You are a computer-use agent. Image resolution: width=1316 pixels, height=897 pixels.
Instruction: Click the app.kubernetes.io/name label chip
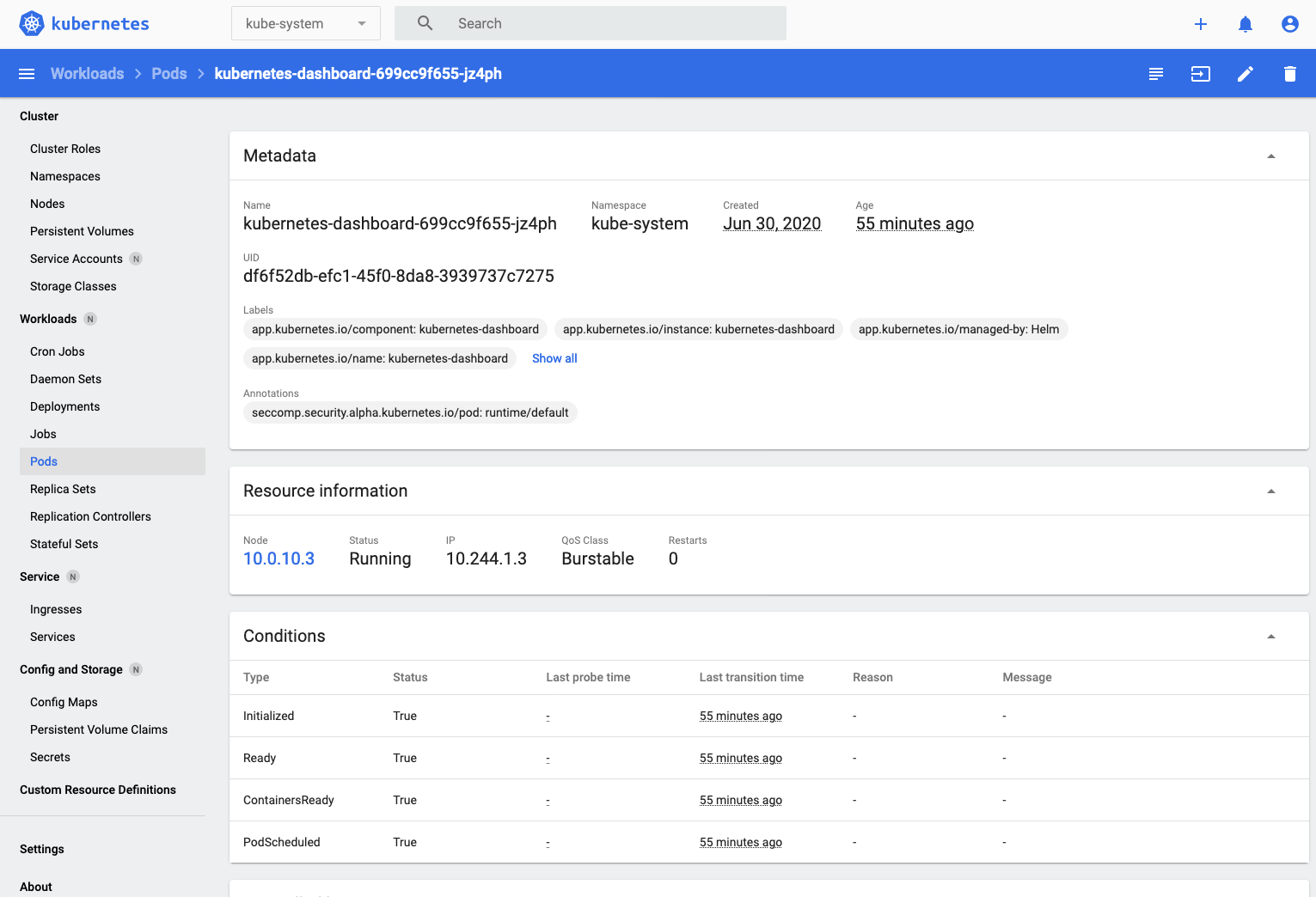point(380,358)
